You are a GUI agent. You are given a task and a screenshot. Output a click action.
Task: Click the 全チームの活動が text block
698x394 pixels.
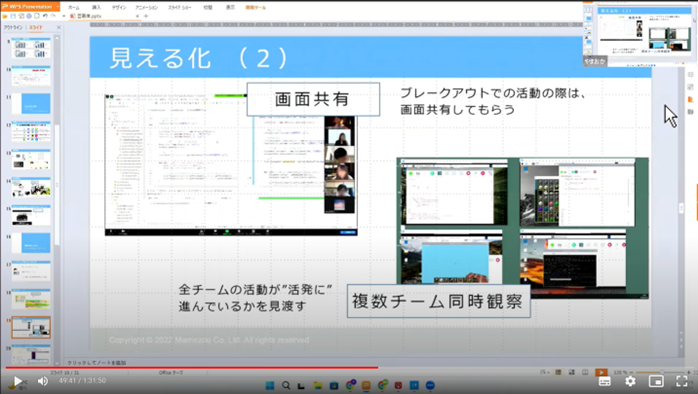[256, 298]
